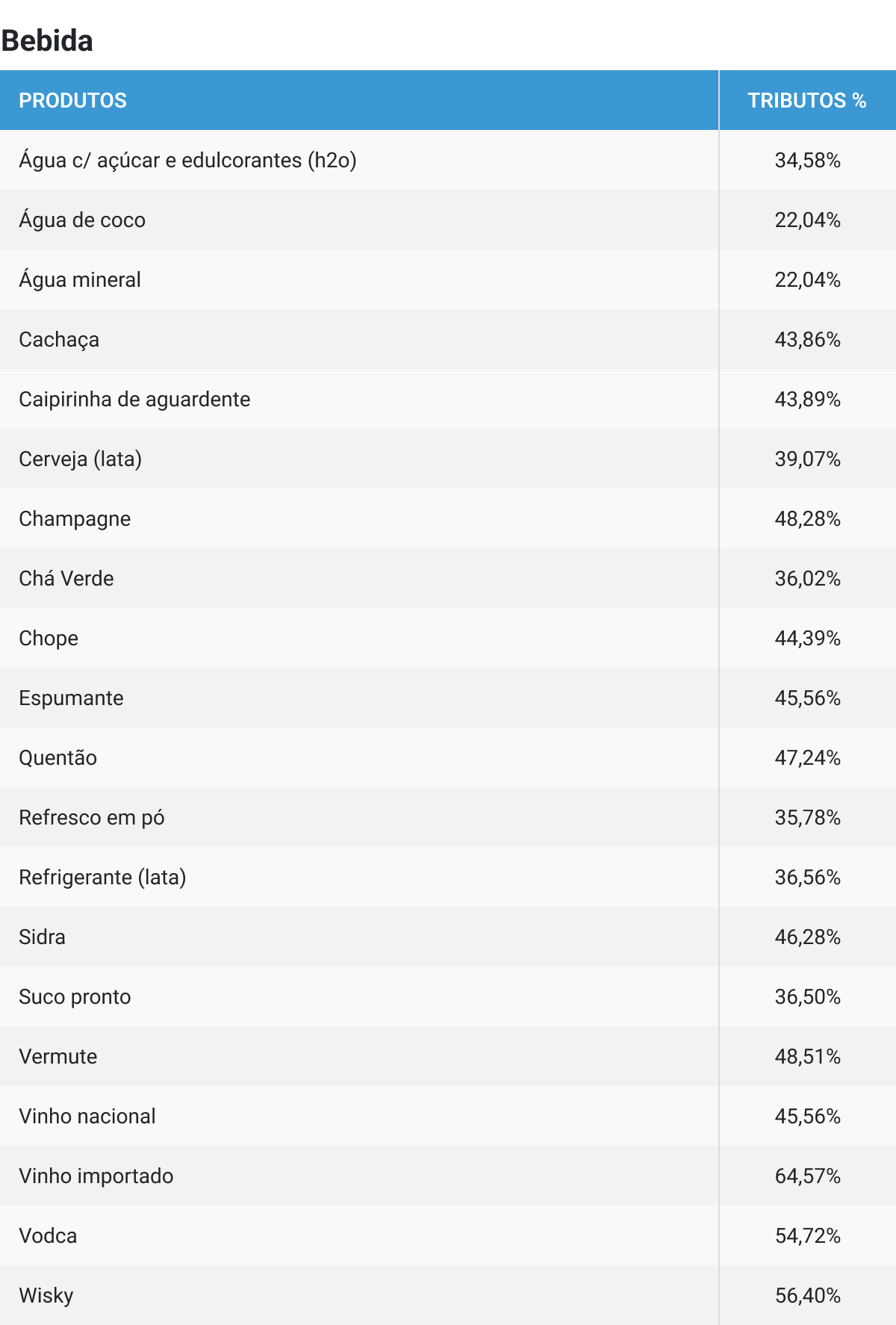Click the 64,57% tax value

tap(807, 1176)
